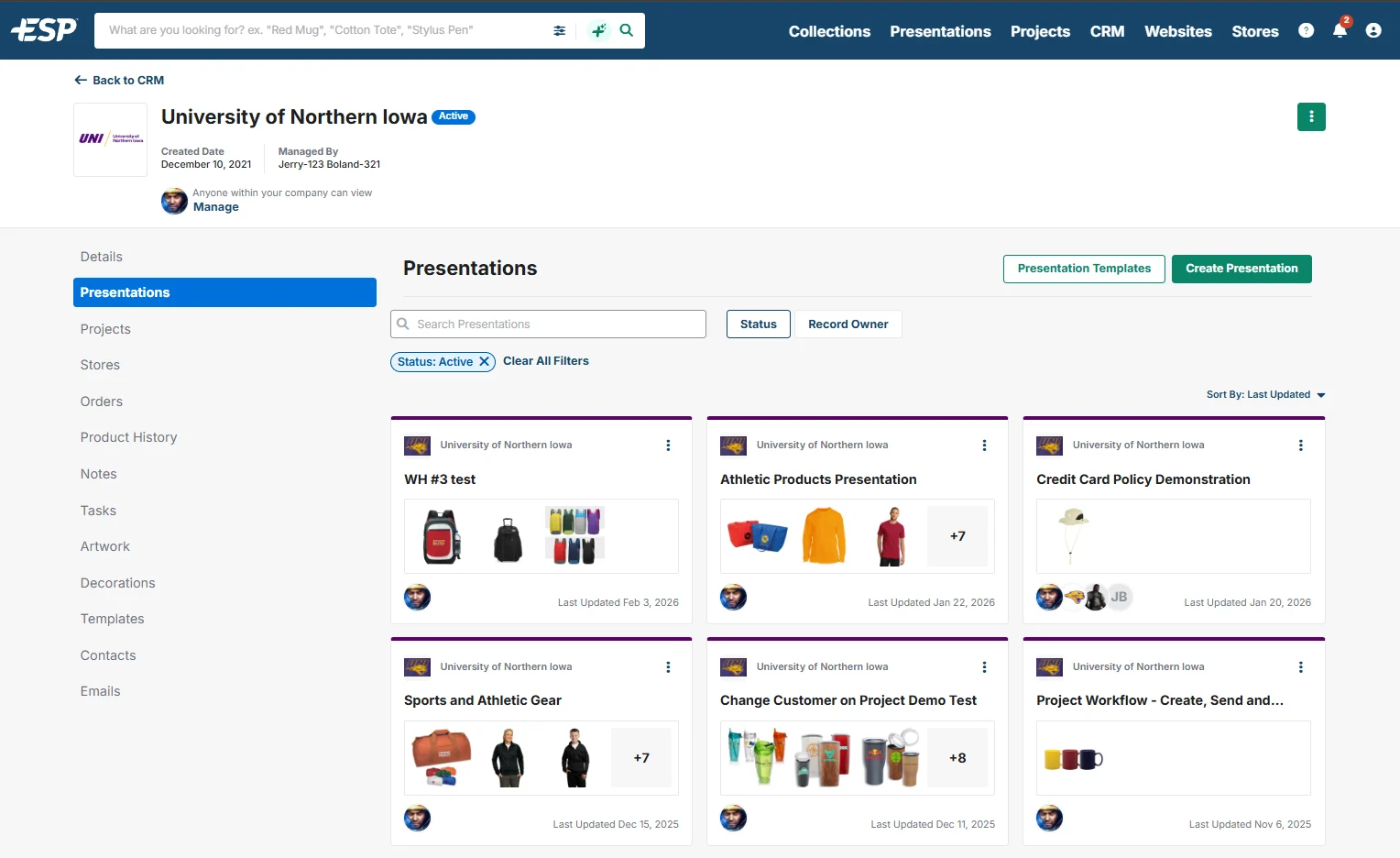Click the mugs thumbnail on Project Workflow card

[1074, 759]
